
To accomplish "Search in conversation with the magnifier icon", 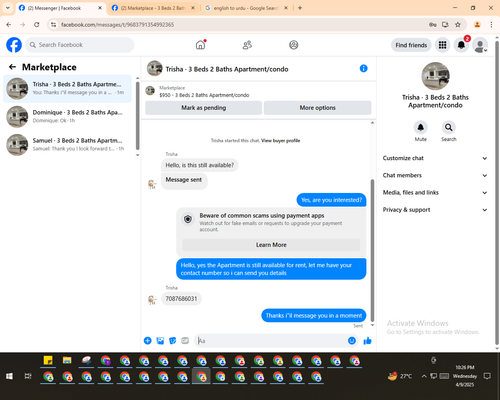I will coord(449,127).
